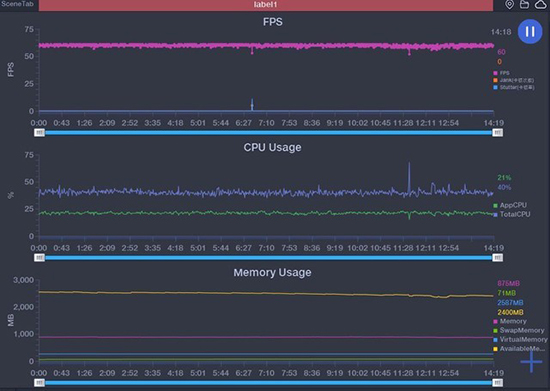Pause the performance recording
Screen dimensions: 550x391
pyautogui.click(x=530, y=32)
